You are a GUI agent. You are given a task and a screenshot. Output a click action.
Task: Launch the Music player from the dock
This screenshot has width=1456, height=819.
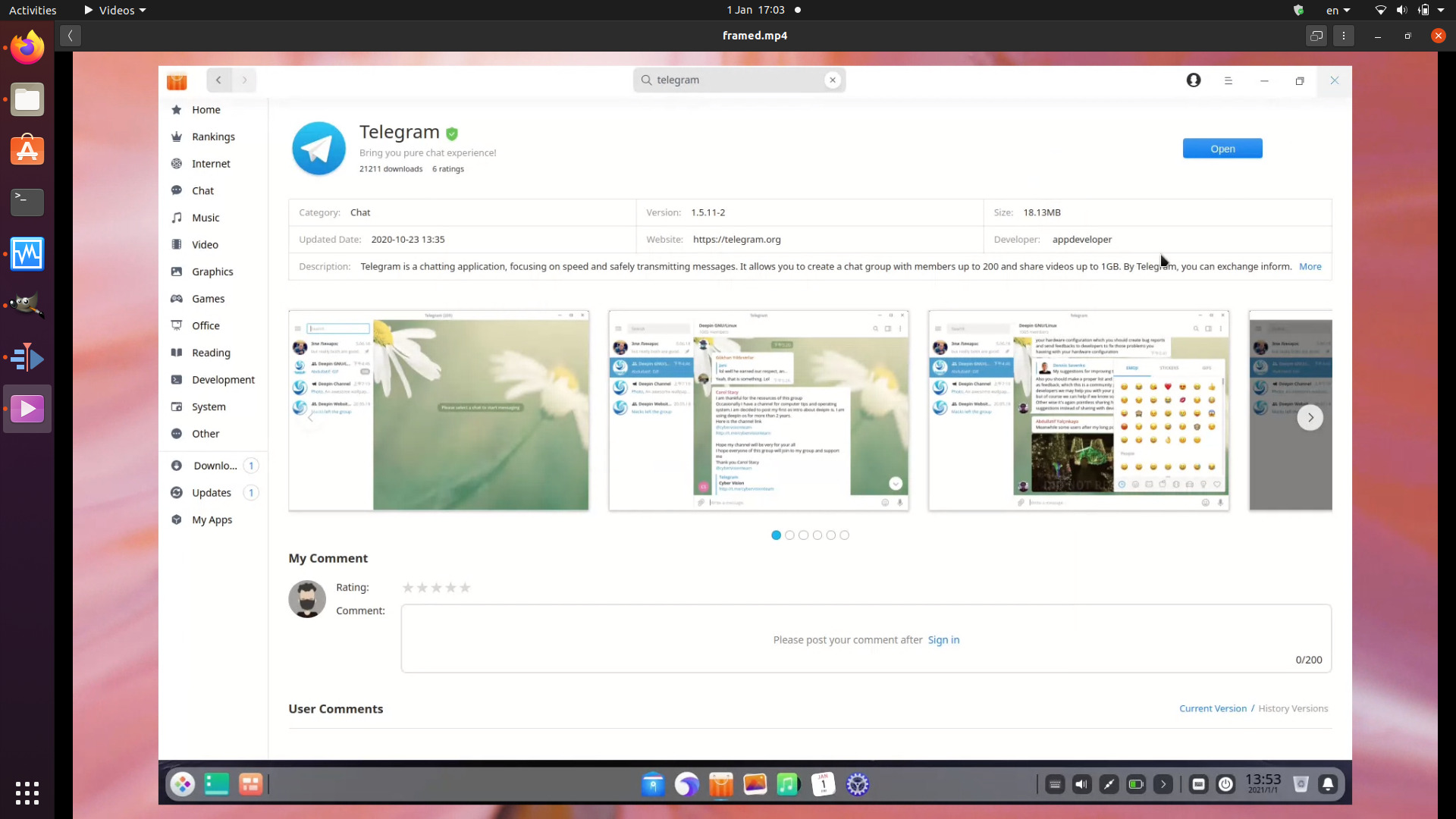[789, 783]
